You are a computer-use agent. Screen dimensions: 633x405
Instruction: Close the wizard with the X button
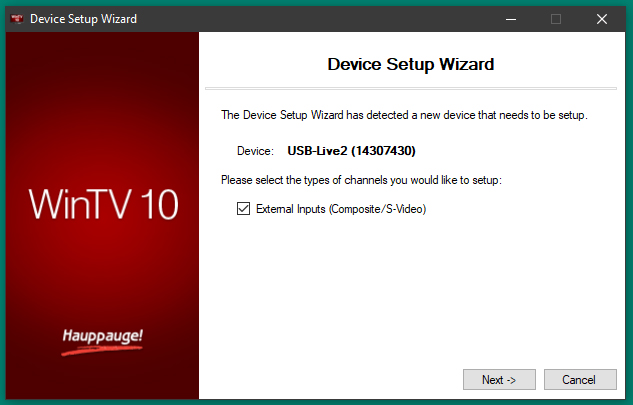point(602,19)
